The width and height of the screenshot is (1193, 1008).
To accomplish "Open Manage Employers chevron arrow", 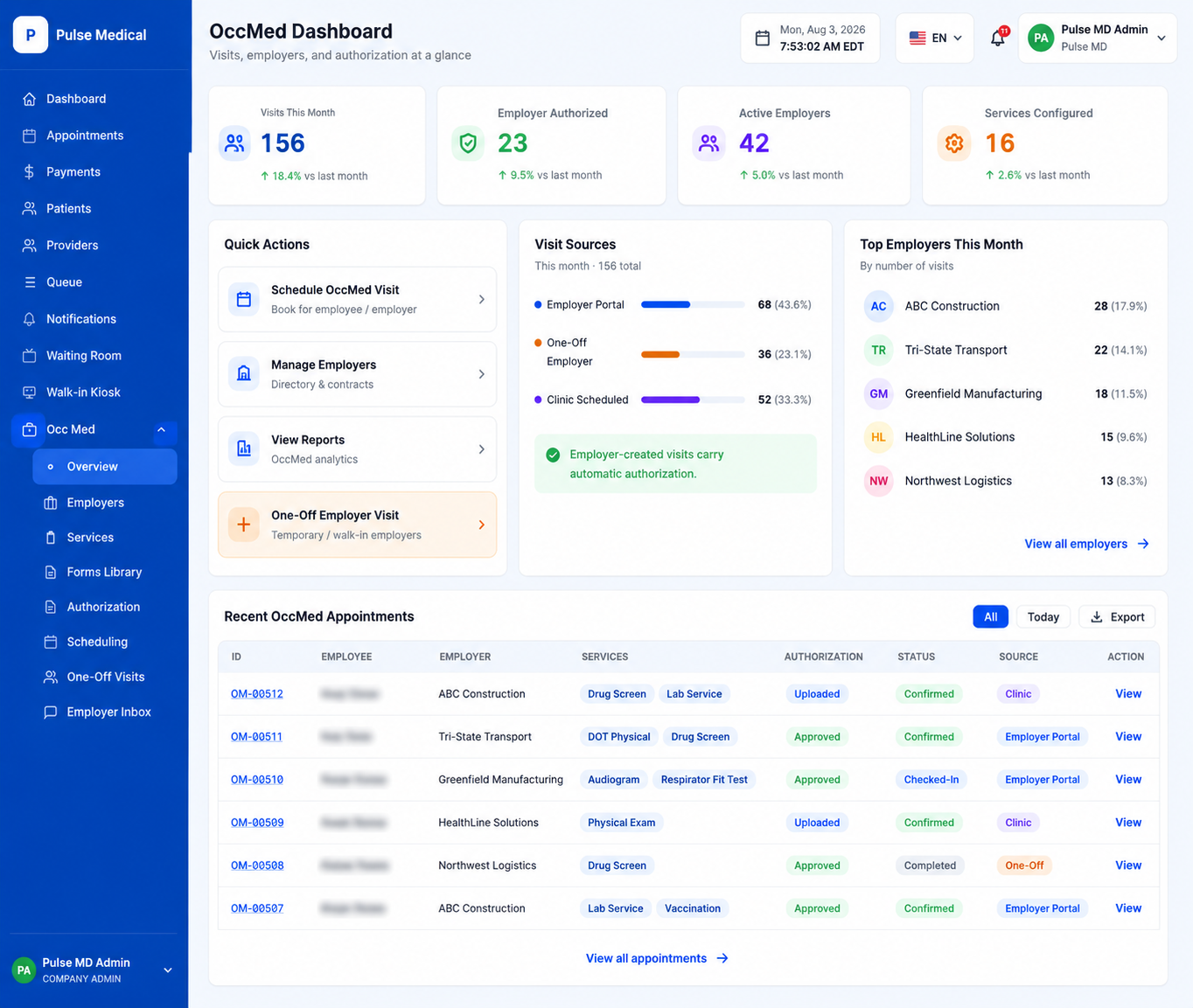I will click(482, 374).
